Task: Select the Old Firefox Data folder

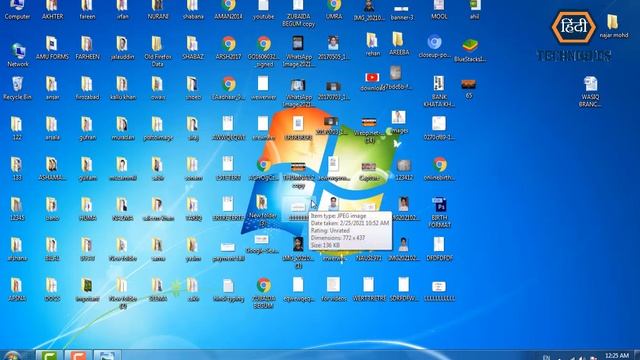Action: (158, 51)
